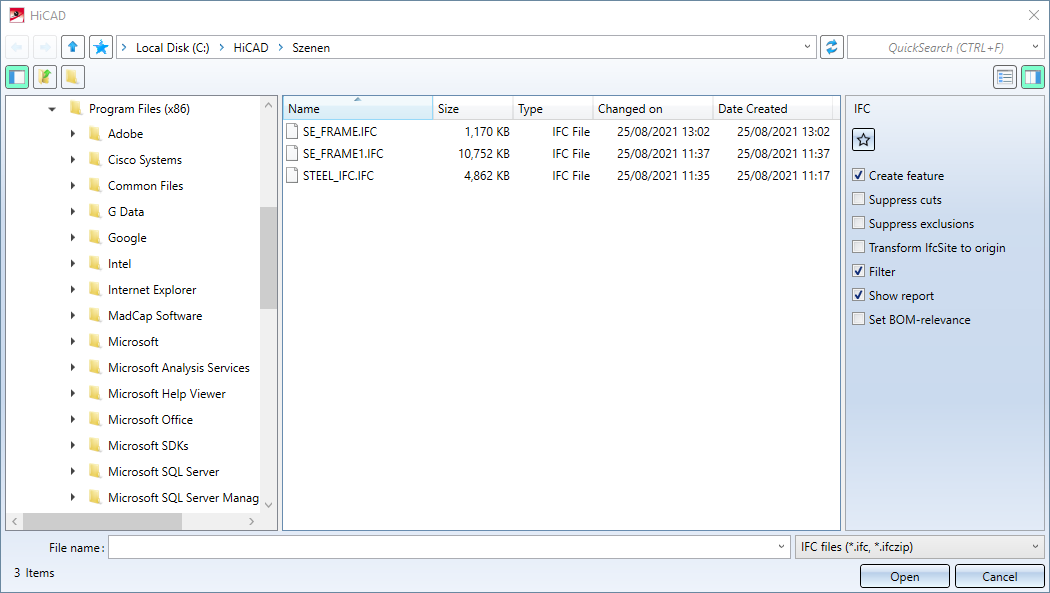Sort by Date Created column
This screenshot has height=593, width=1050.
pyautogui.click(x=773, y=108)
